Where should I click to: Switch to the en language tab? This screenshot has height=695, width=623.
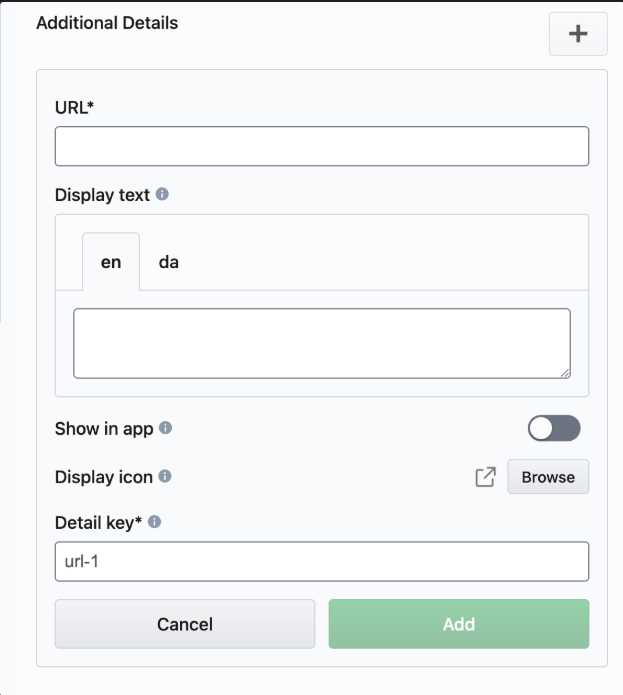pos(111,262)
